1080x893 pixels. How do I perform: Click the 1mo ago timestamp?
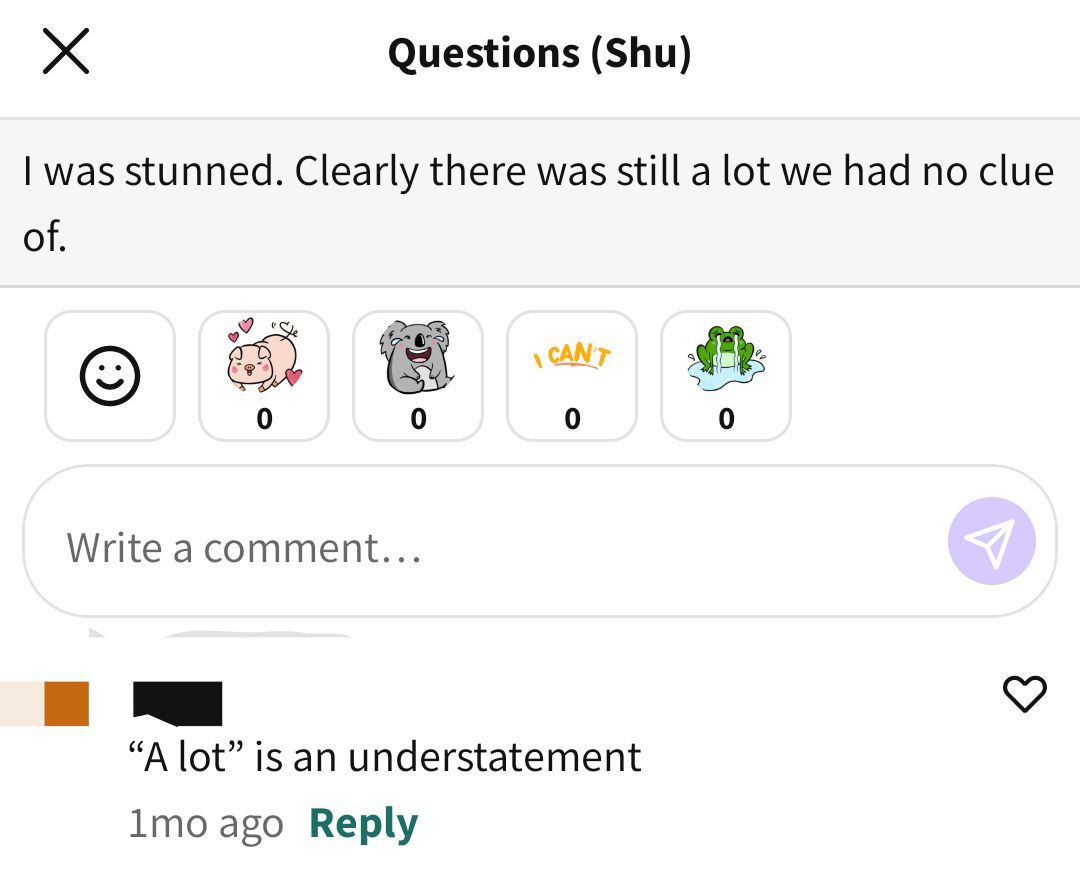(x=206, y=823)
